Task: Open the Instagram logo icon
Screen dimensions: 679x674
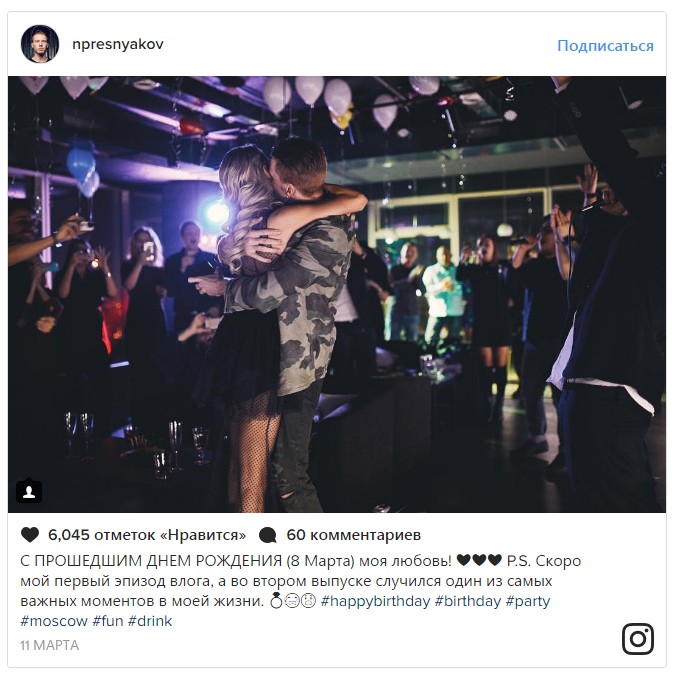Action: [638, 639]
